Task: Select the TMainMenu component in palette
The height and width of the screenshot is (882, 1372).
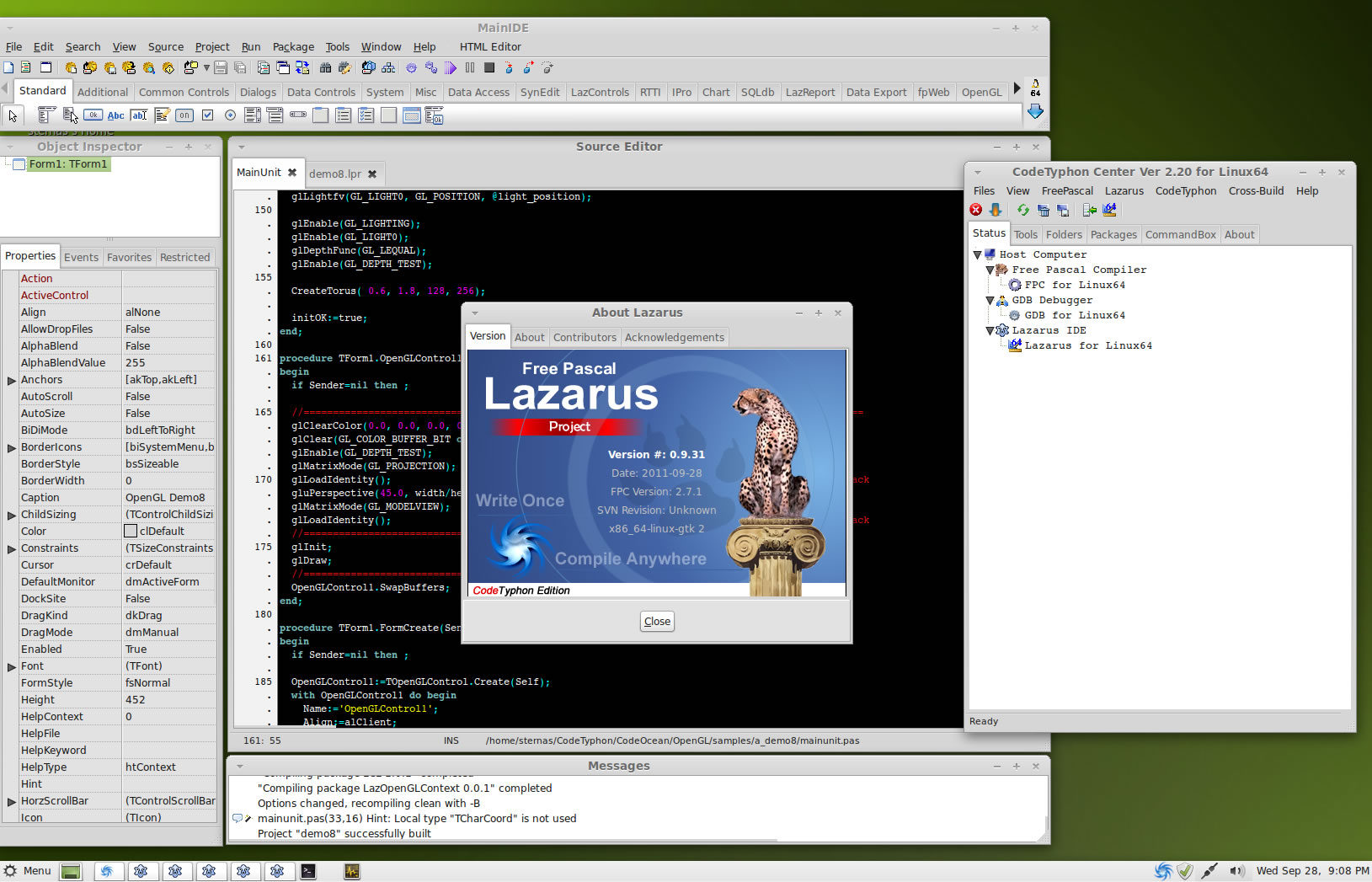Action: [46, 115]
